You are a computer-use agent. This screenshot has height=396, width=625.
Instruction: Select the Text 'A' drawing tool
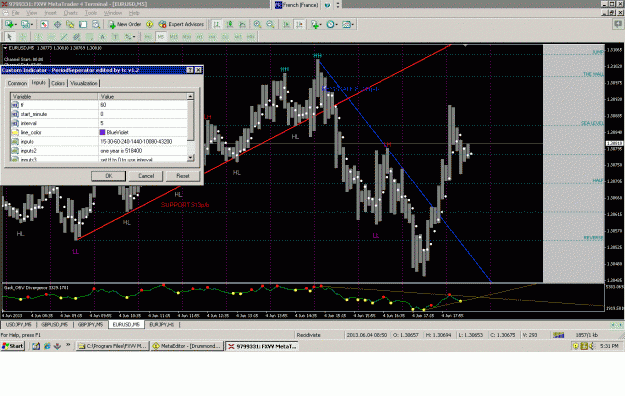click(x=102, y=37)
